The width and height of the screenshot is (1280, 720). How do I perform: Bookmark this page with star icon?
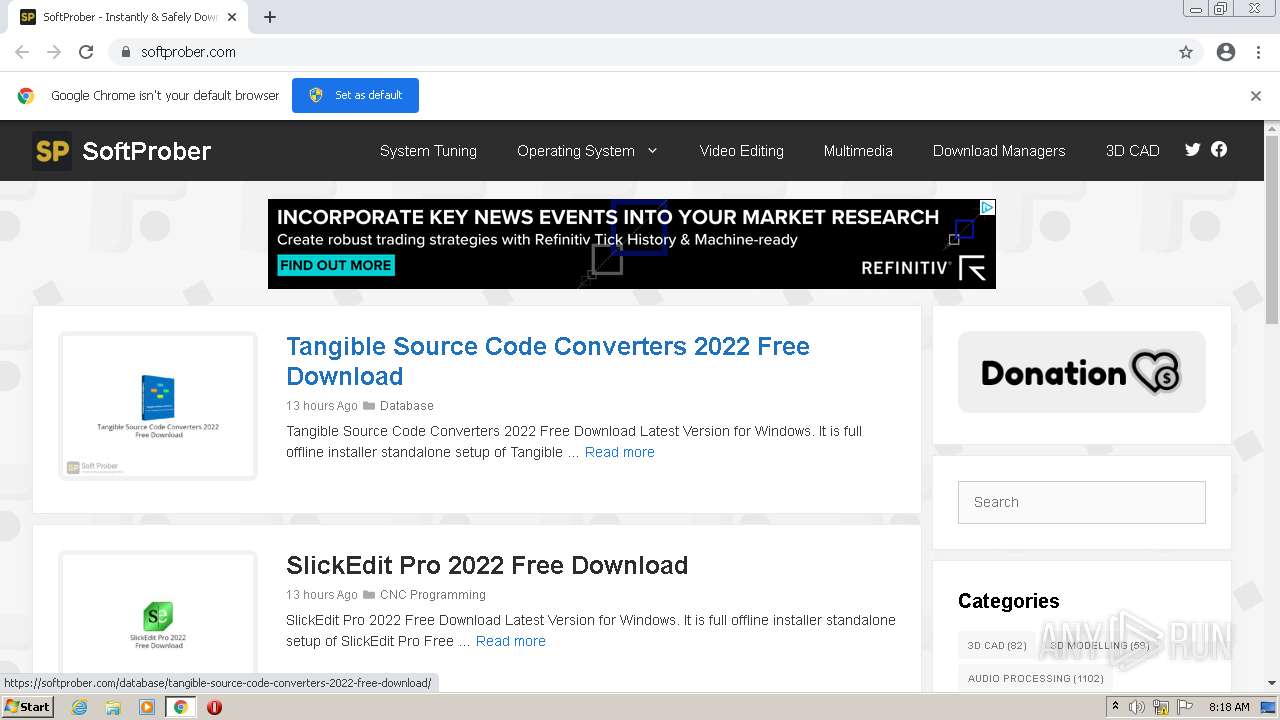click(1186, 52)
